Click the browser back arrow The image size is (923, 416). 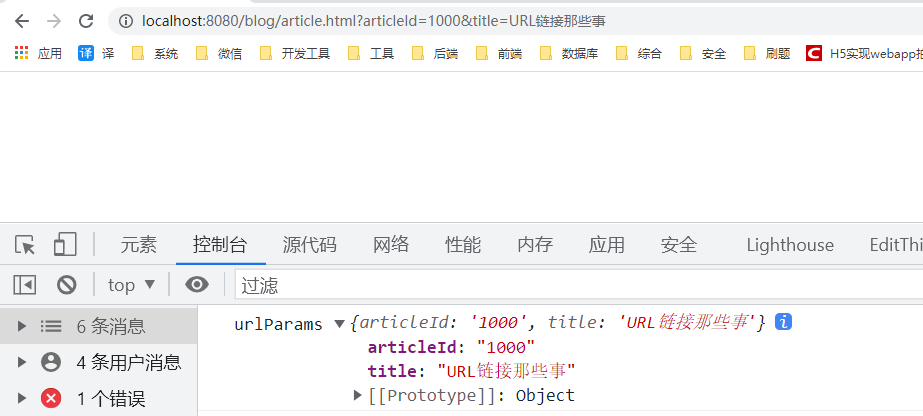(22, 22)
